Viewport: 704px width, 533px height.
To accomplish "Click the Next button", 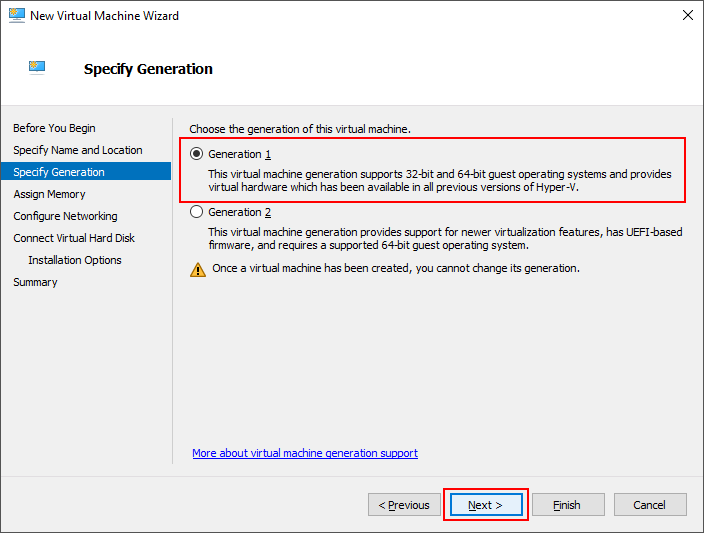I will 486,505.
